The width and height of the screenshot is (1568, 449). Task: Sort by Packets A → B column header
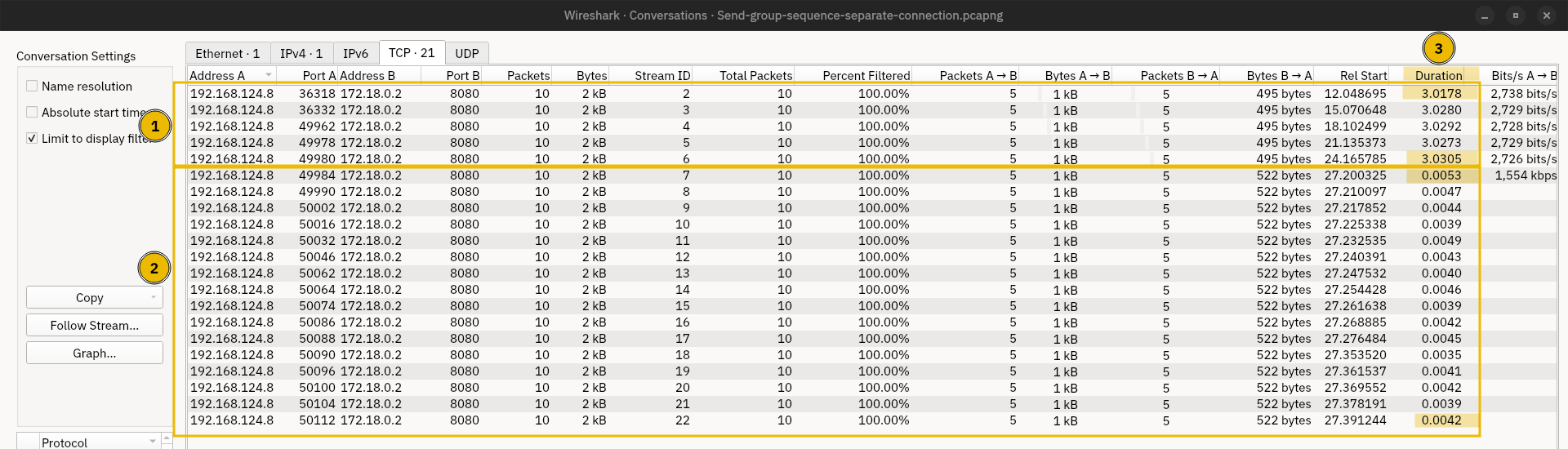[965, 75]
